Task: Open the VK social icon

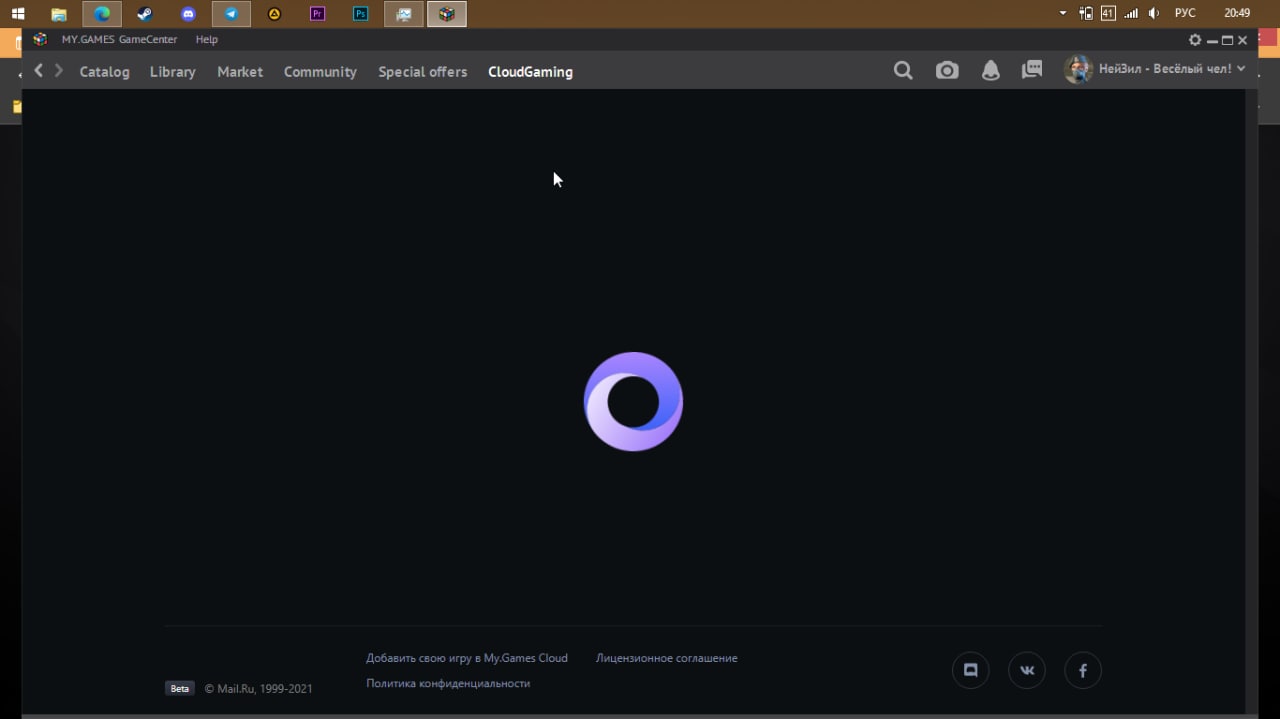Action: coord(1027,670)
